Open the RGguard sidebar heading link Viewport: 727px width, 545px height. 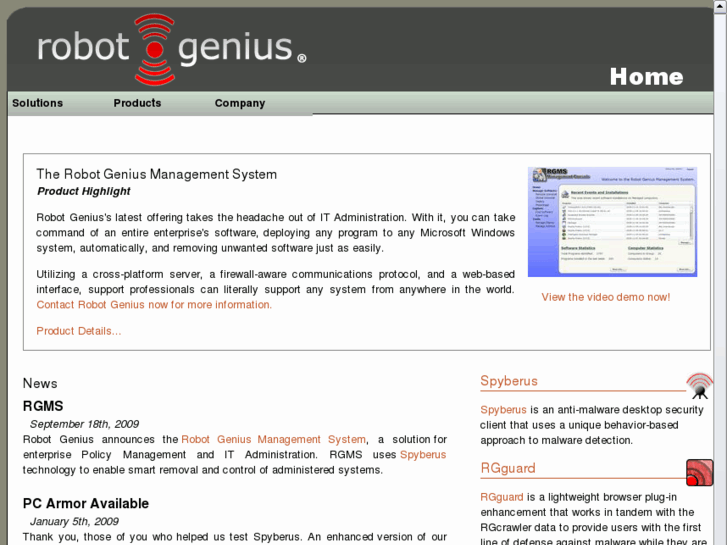pos(508,468)
